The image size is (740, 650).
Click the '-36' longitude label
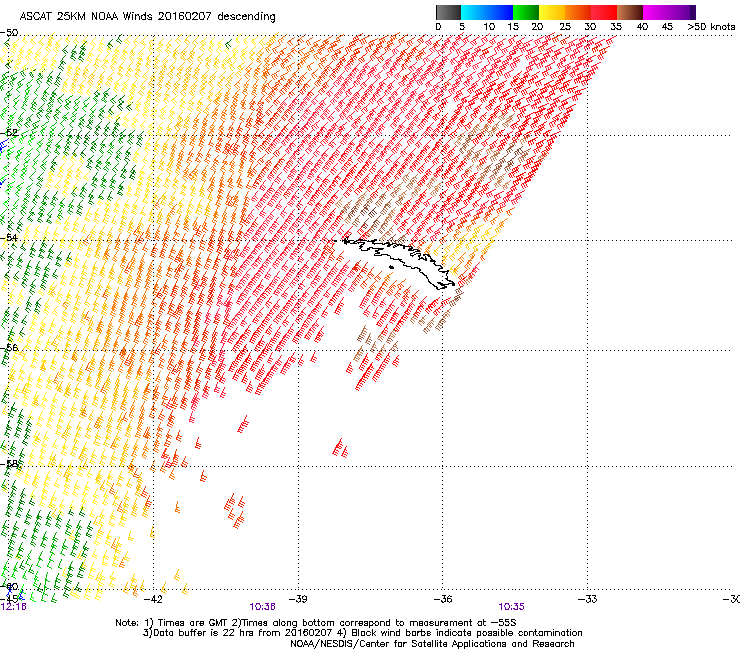442,599
